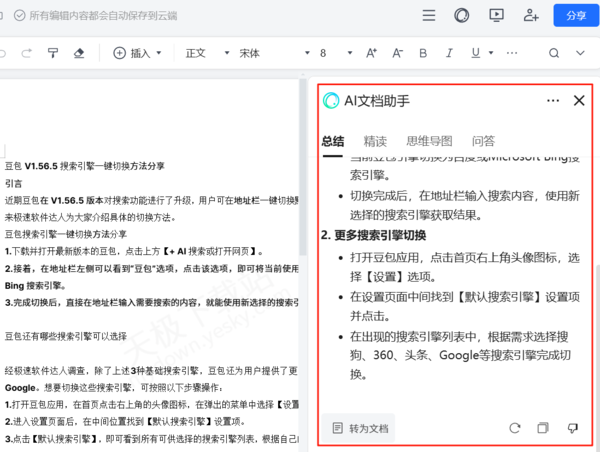600x452 pixels.
Task: Click the clear formatting eraser icon
Action: point(79,53)
